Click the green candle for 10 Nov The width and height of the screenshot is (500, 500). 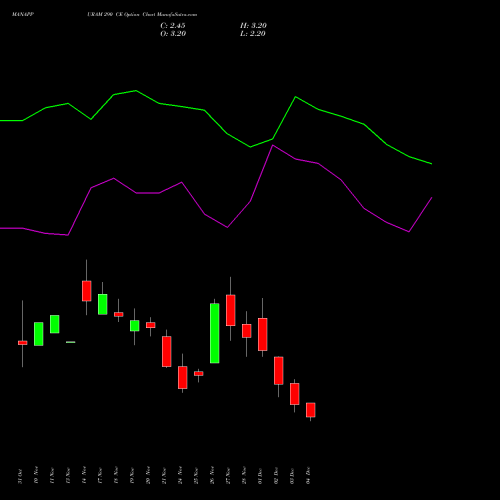tap(39, 334)
